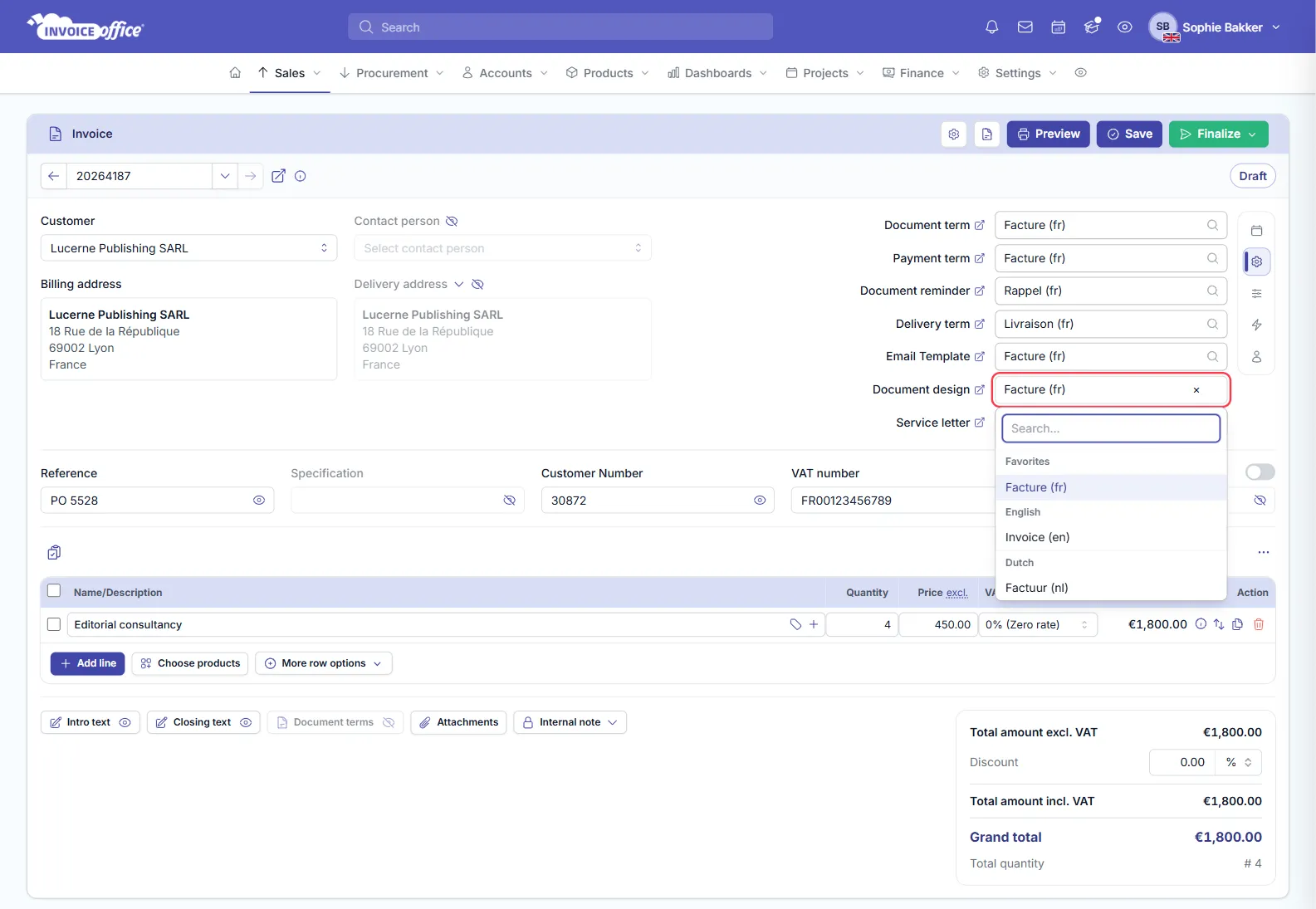Delete the Editorial consultancy line
The width and height of the screenshot is (1316, 909).
pyautogui.click(x=1259, y=624)
